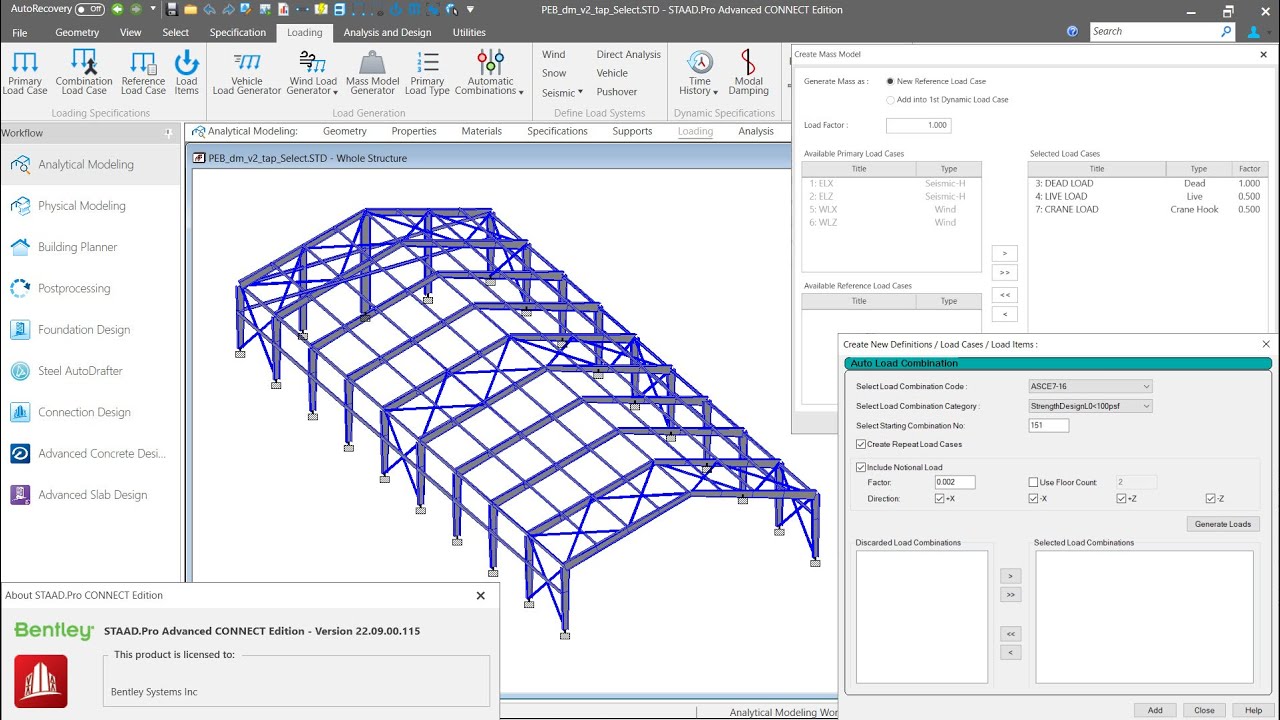This screenshot has width=1280, height=720.
Task: Open the Combination Load Case tool
Action: coord(83,72)
